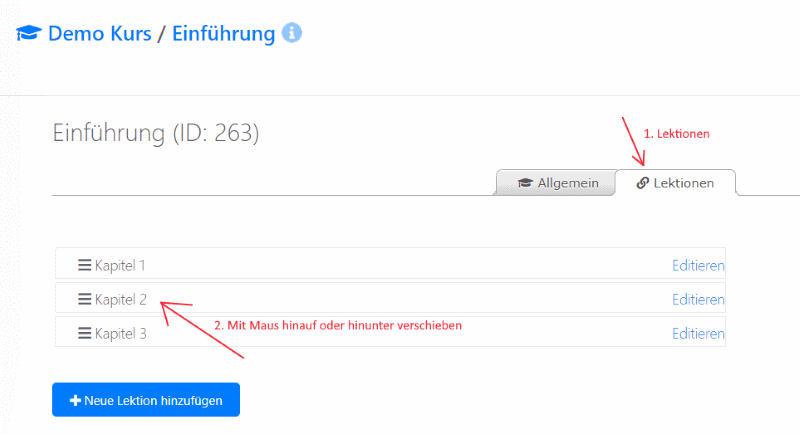Click the graduation cap icon beside Demo Kurs
The image size is (800, 435).
coord(28,34)
